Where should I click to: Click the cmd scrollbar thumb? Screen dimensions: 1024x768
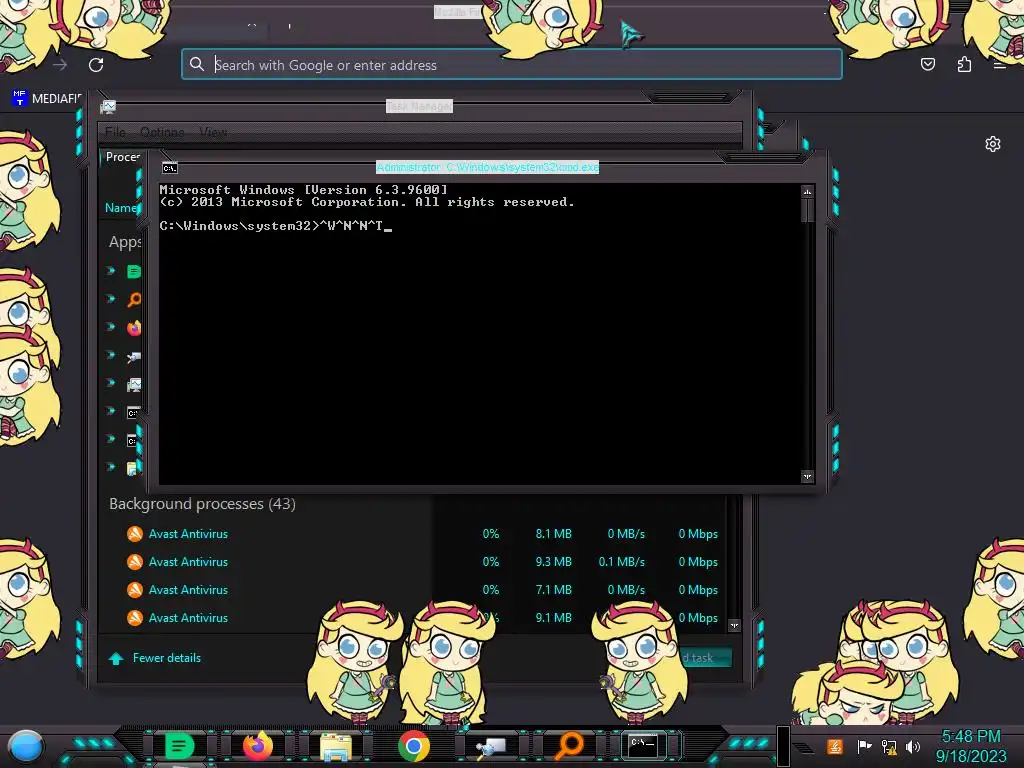tap(807, 210)
